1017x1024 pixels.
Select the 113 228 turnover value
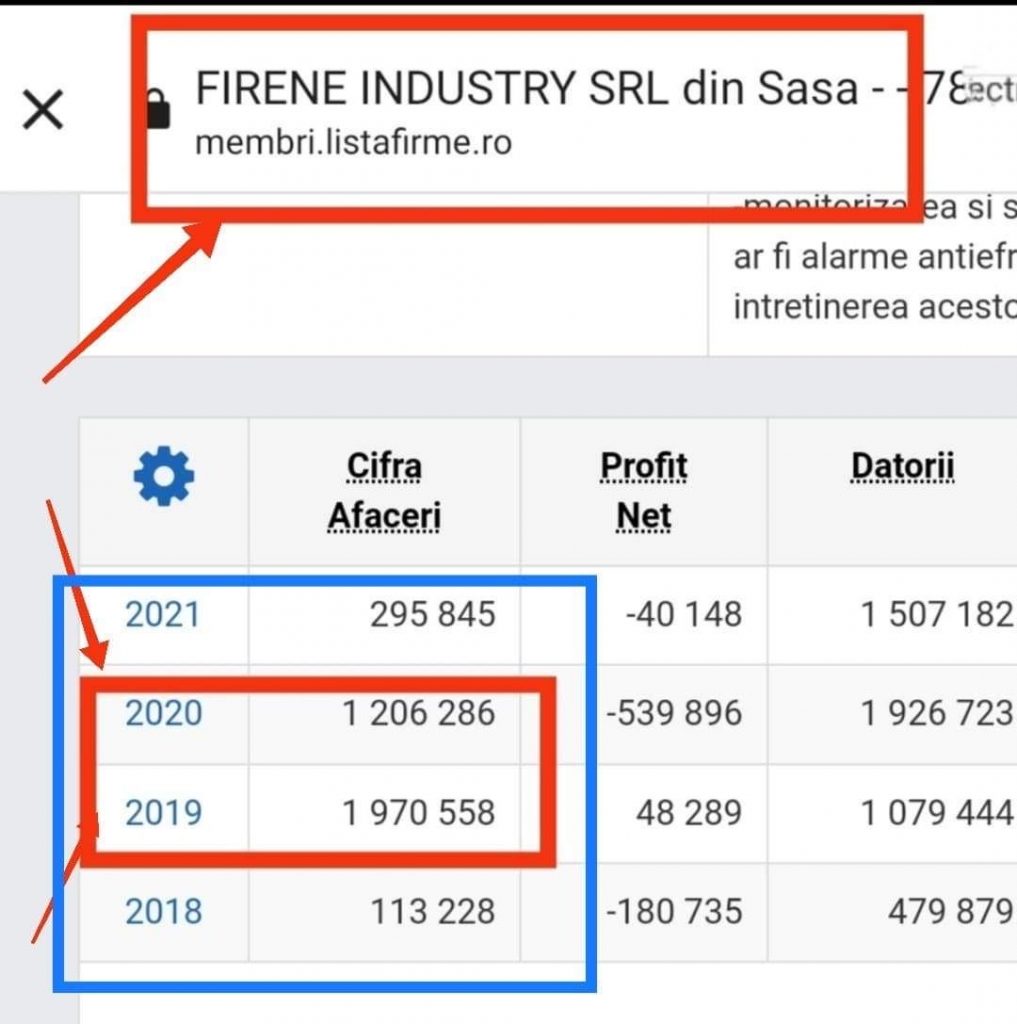point(432,911)
